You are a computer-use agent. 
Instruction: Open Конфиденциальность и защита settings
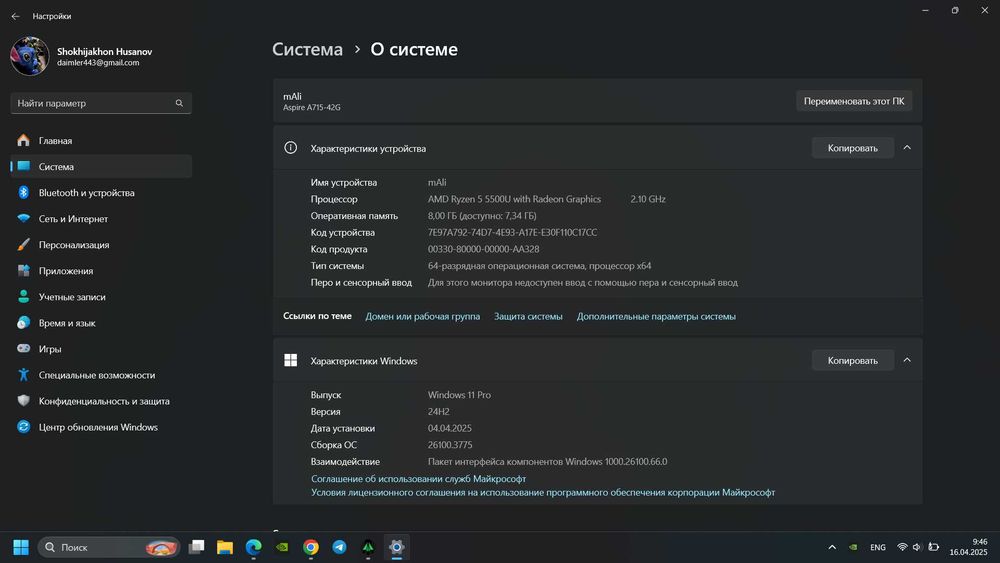pyautogui.click(x=101, y=401)
